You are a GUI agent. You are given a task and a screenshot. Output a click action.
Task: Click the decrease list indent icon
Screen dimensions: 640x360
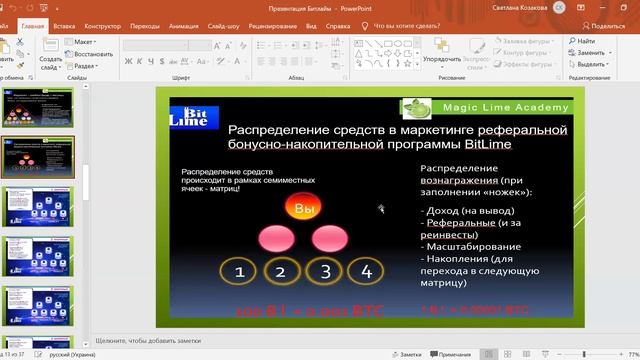coord(295,46)
